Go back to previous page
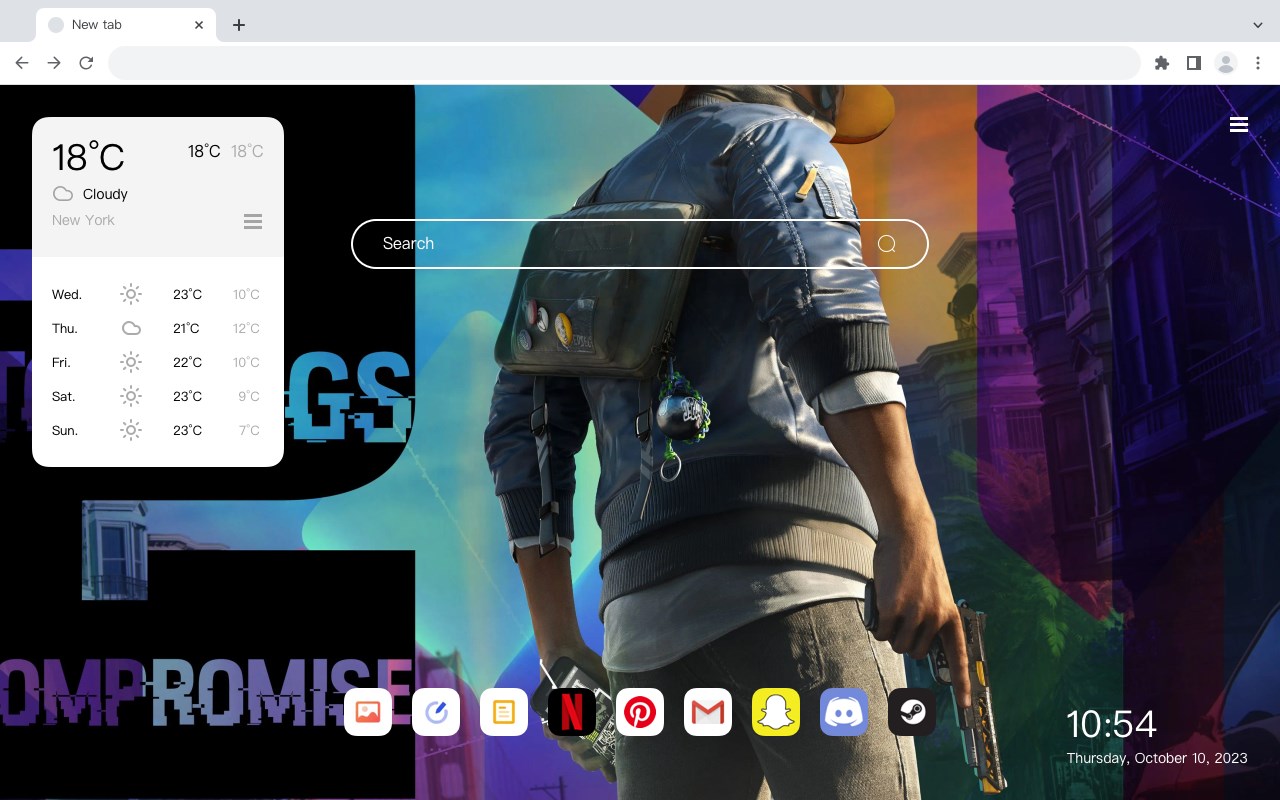The width and height of the screenshot is (1280, 800). point(22,63)
